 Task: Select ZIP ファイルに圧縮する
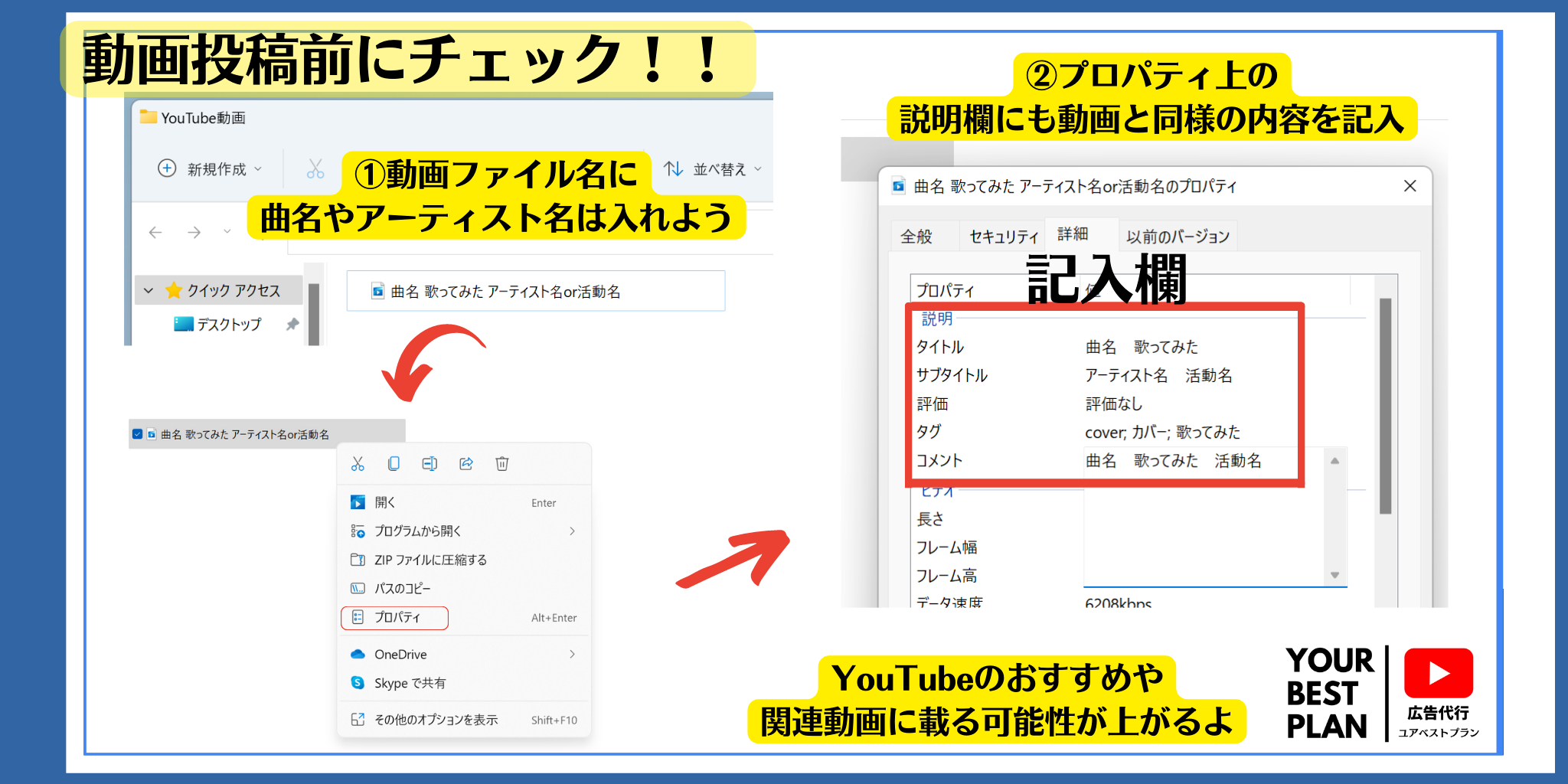click(464, 560)
